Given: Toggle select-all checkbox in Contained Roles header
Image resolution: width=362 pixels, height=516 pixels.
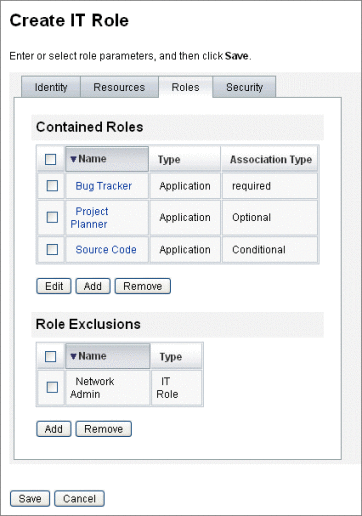Looking at the screenshot, I should click(51, 159).
